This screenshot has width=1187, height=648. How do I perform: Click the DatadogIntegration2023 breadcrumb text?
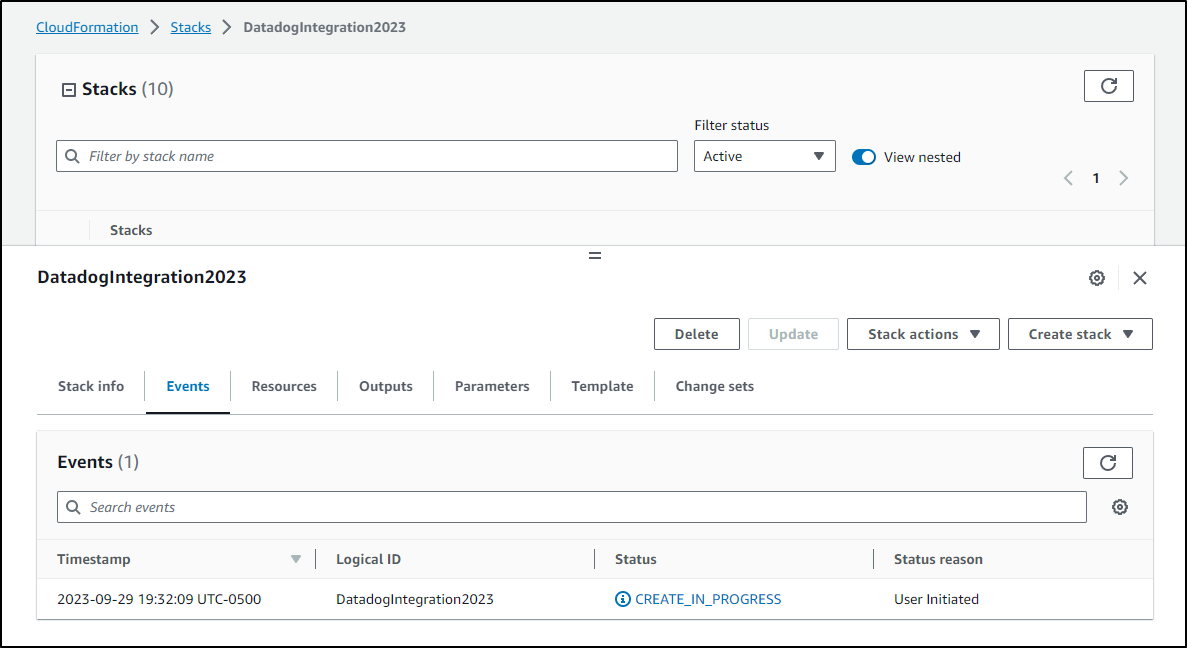coord(324,27)
